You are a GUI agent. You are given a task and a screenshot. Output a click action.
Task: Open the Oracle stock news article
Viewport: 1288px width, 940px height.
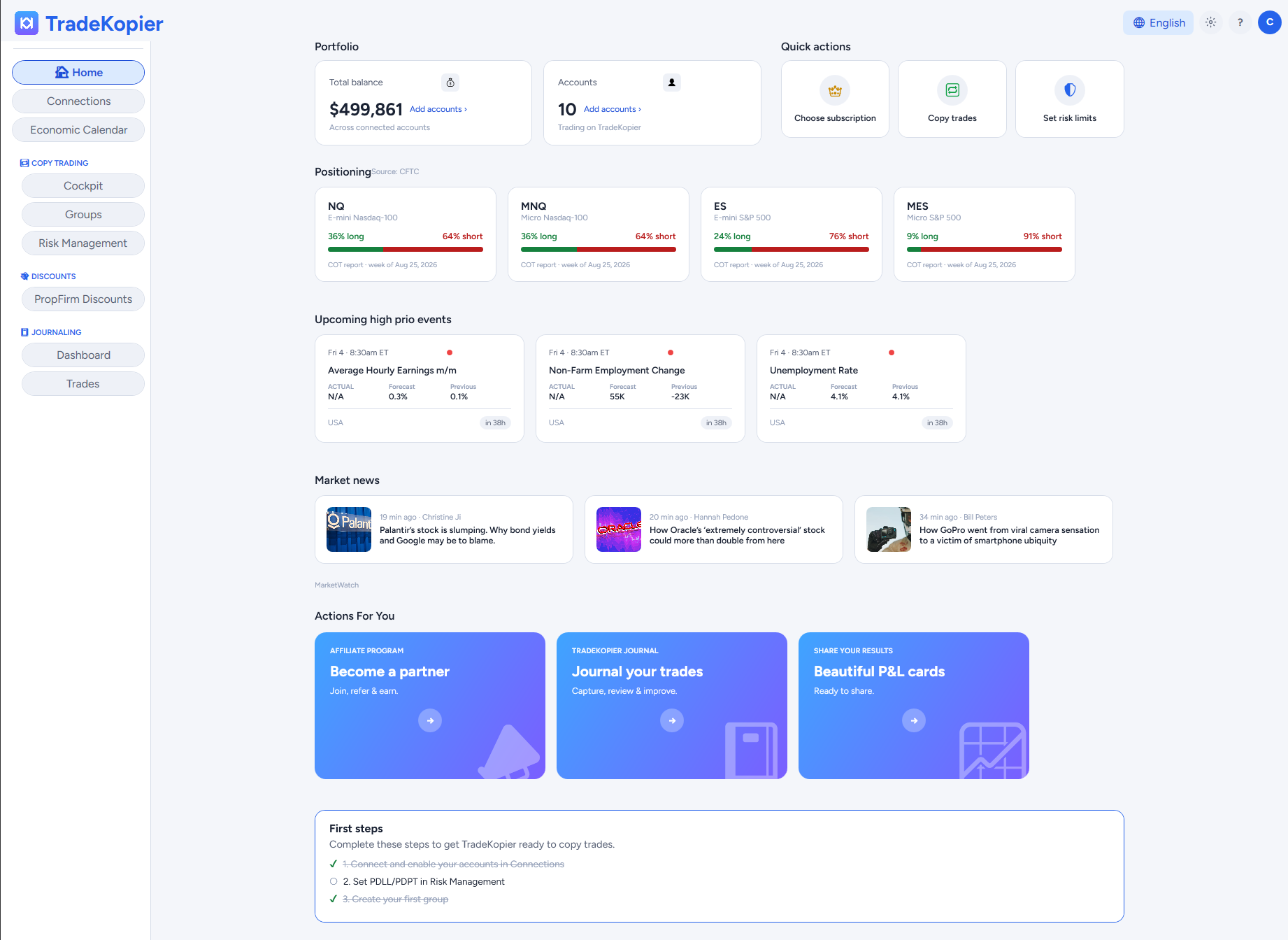tap(714, 529)
